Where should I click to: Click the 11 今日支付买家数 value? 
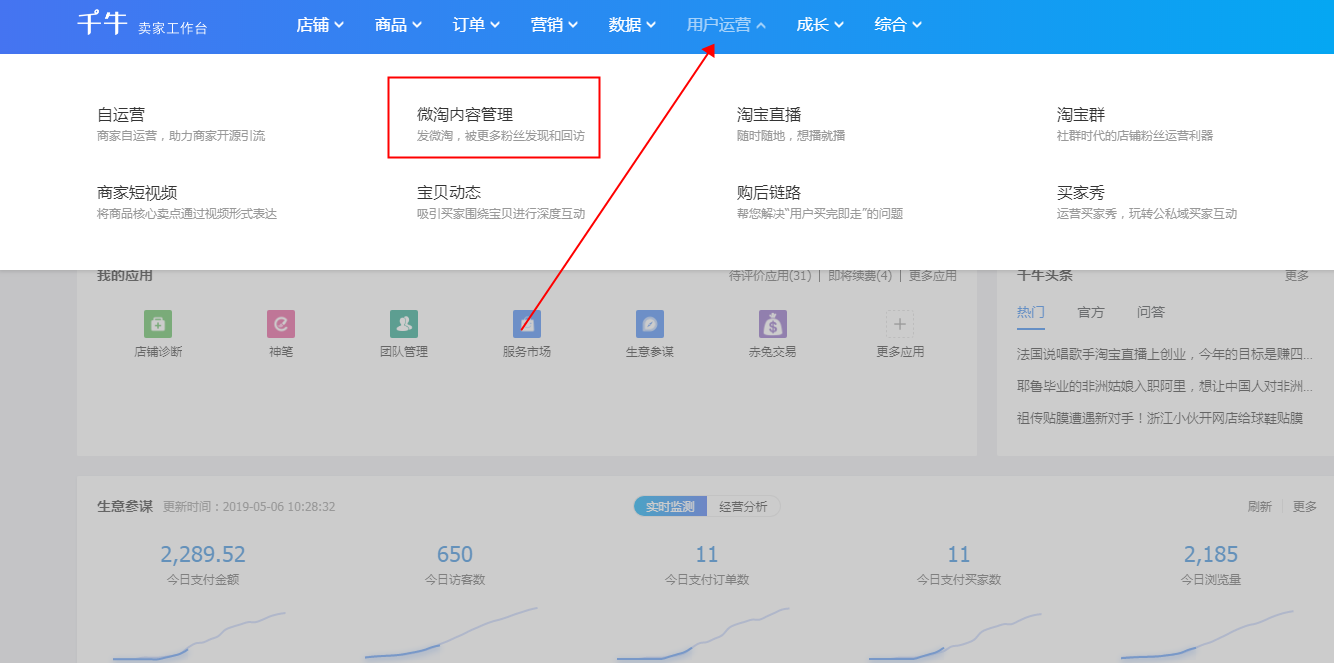click(x=959, y=554)
